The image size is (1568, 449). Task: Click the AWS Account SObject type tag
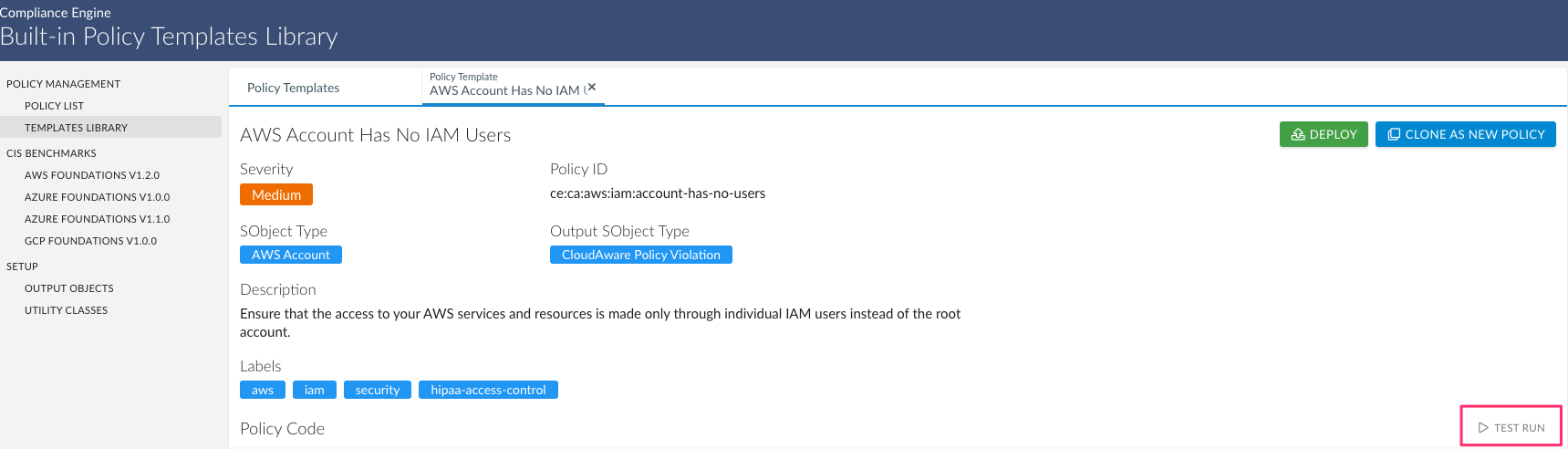point(290,255)
